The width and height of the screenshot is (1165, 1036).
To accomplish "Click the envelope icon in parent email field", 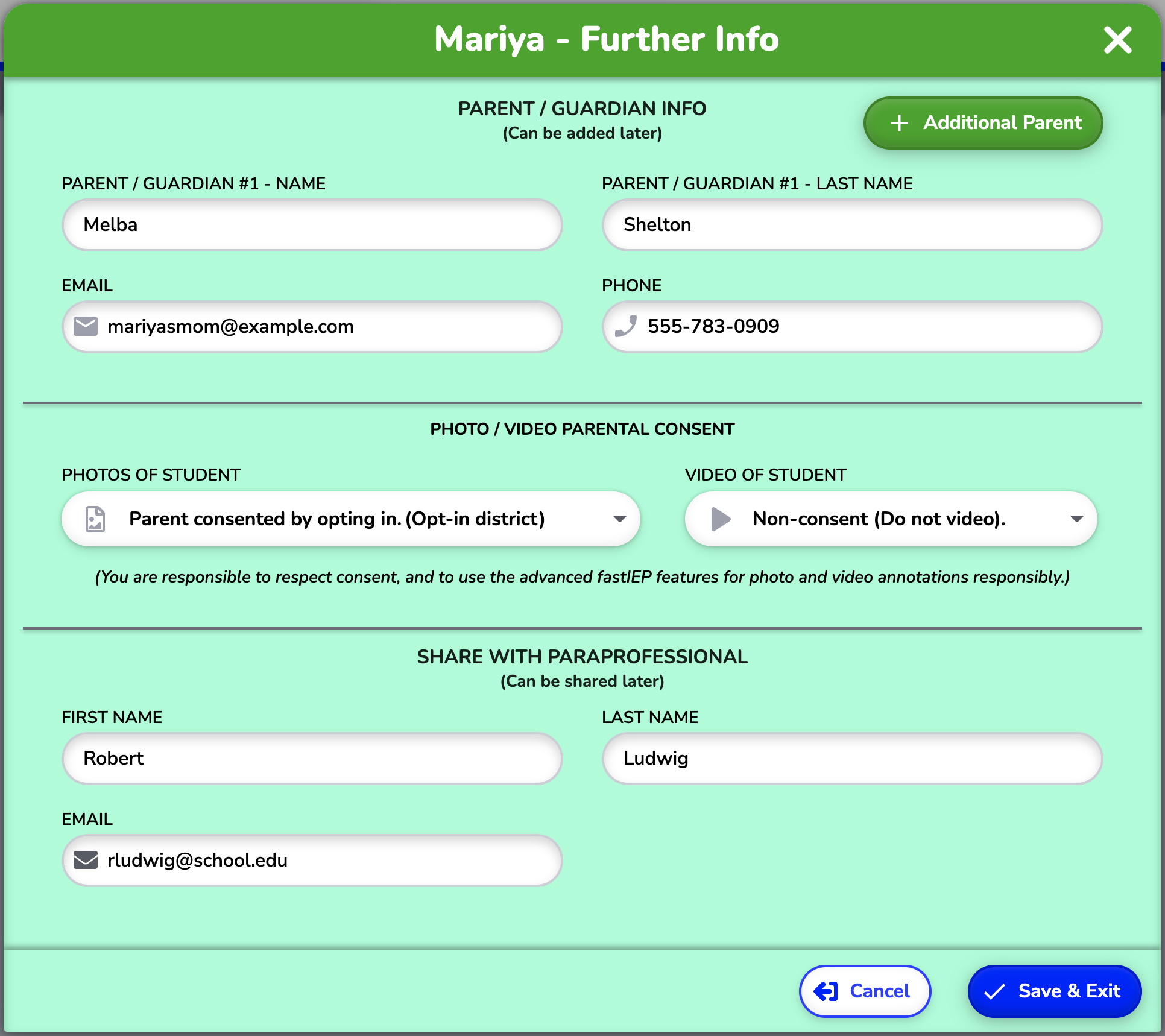I will click(x=86, y=326).
